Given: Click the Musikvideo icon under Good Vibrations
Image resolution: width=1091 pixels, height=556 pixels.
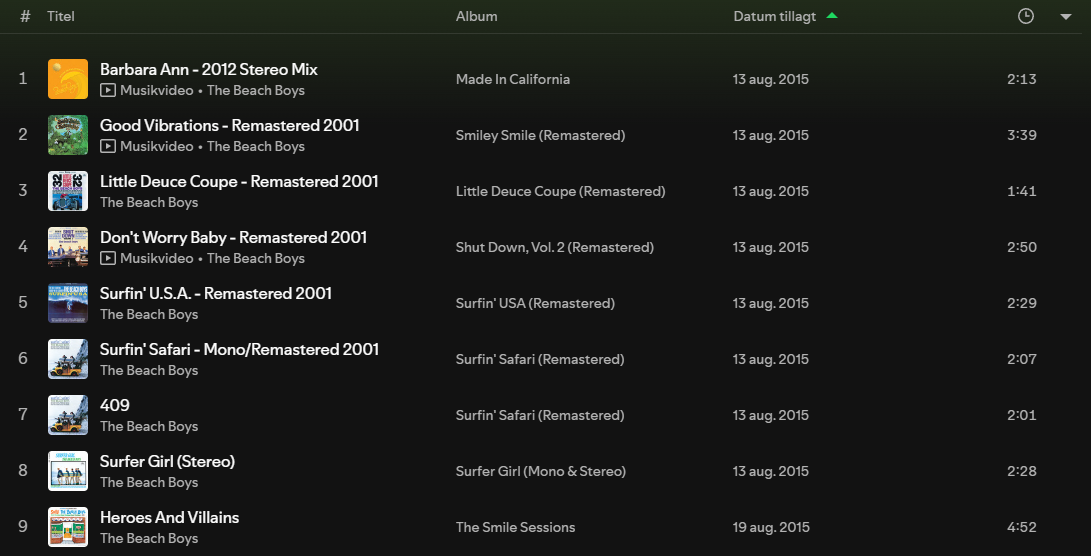Looking at the screenshot, I should point(107,146).
